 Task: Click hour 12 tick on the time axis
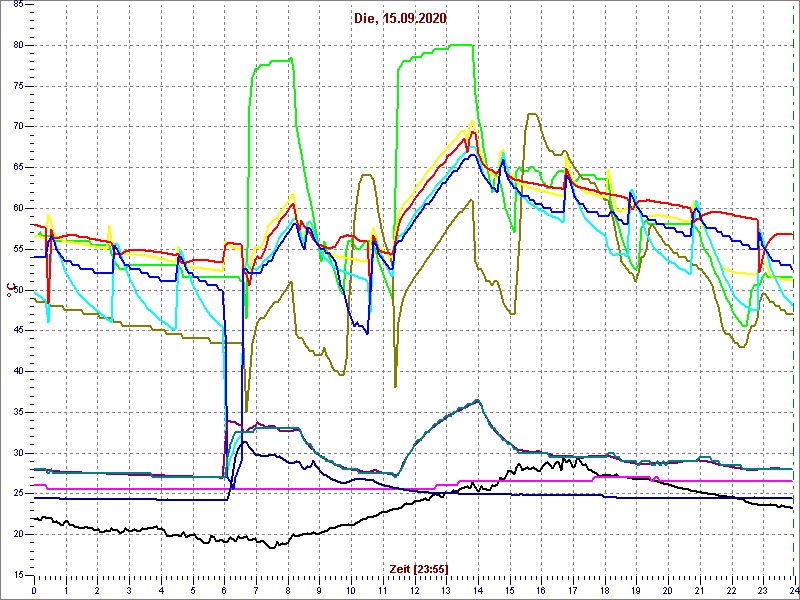414,590
